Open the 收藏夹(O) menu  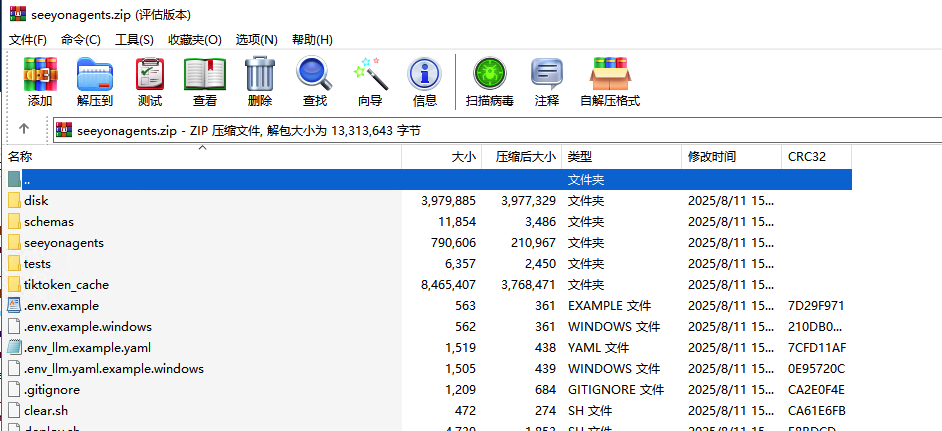[195, 40]
